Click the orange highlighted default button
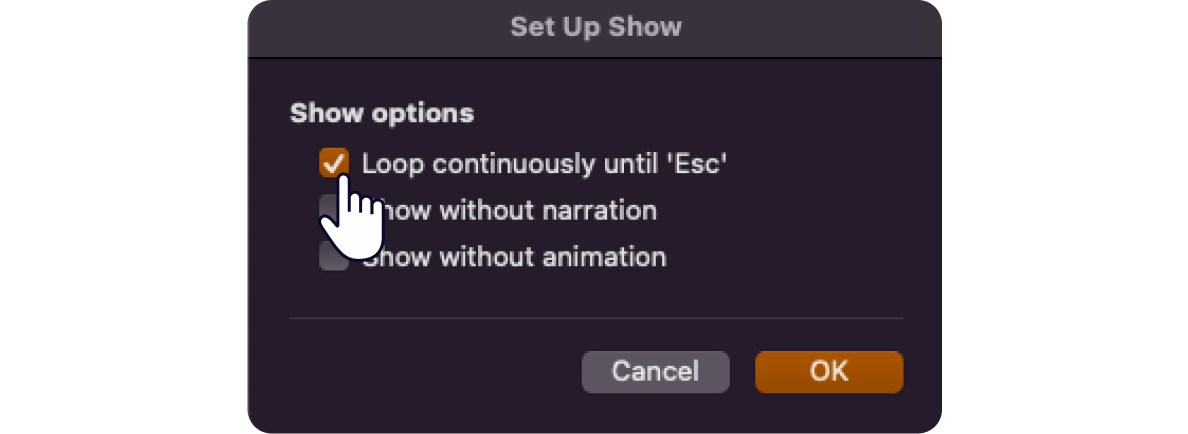Image resolution: width=1188 pixels, height=434 pixels. click(829, 372)
